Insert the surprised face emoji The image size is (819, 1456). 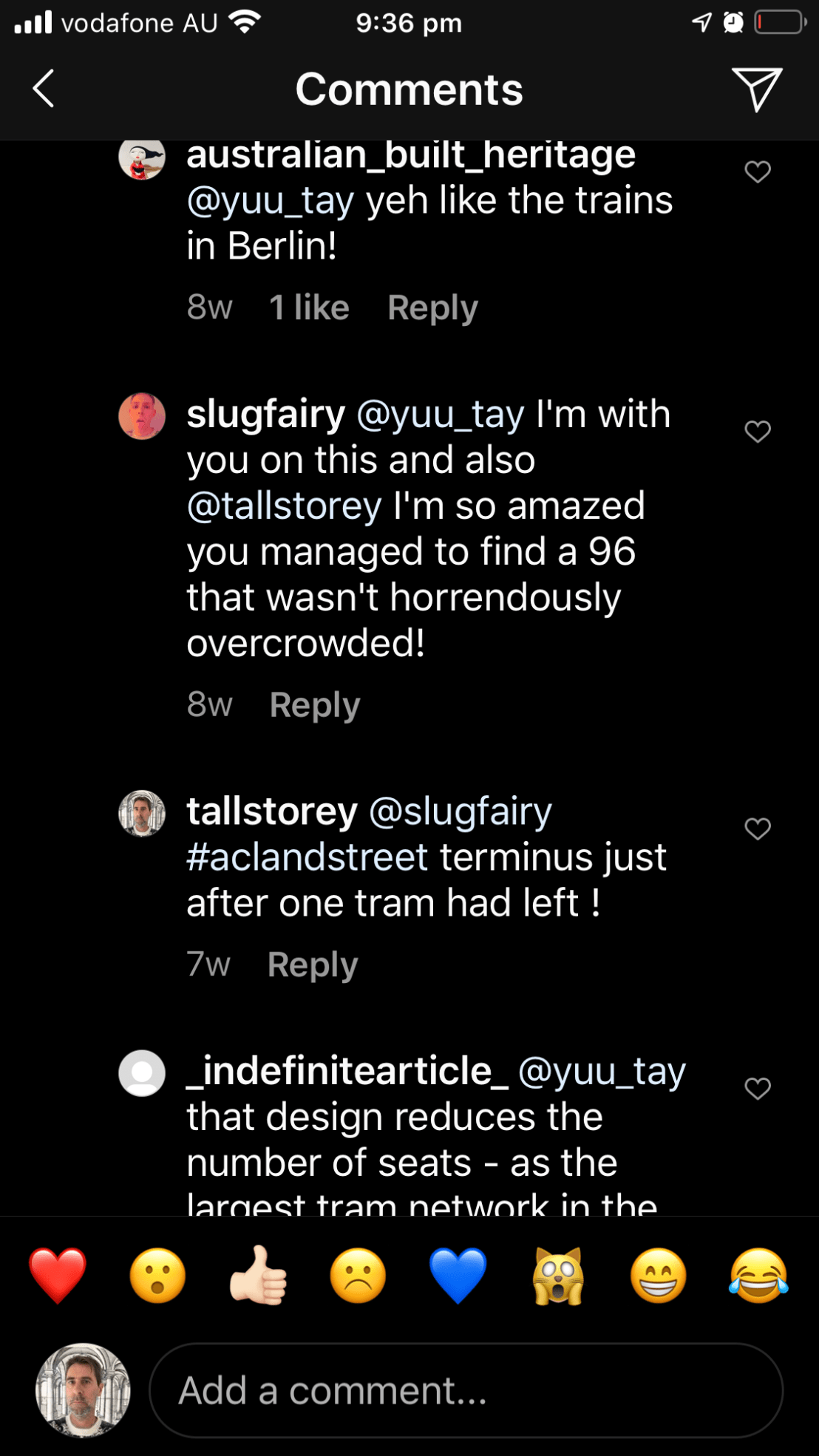(157, 1276)
